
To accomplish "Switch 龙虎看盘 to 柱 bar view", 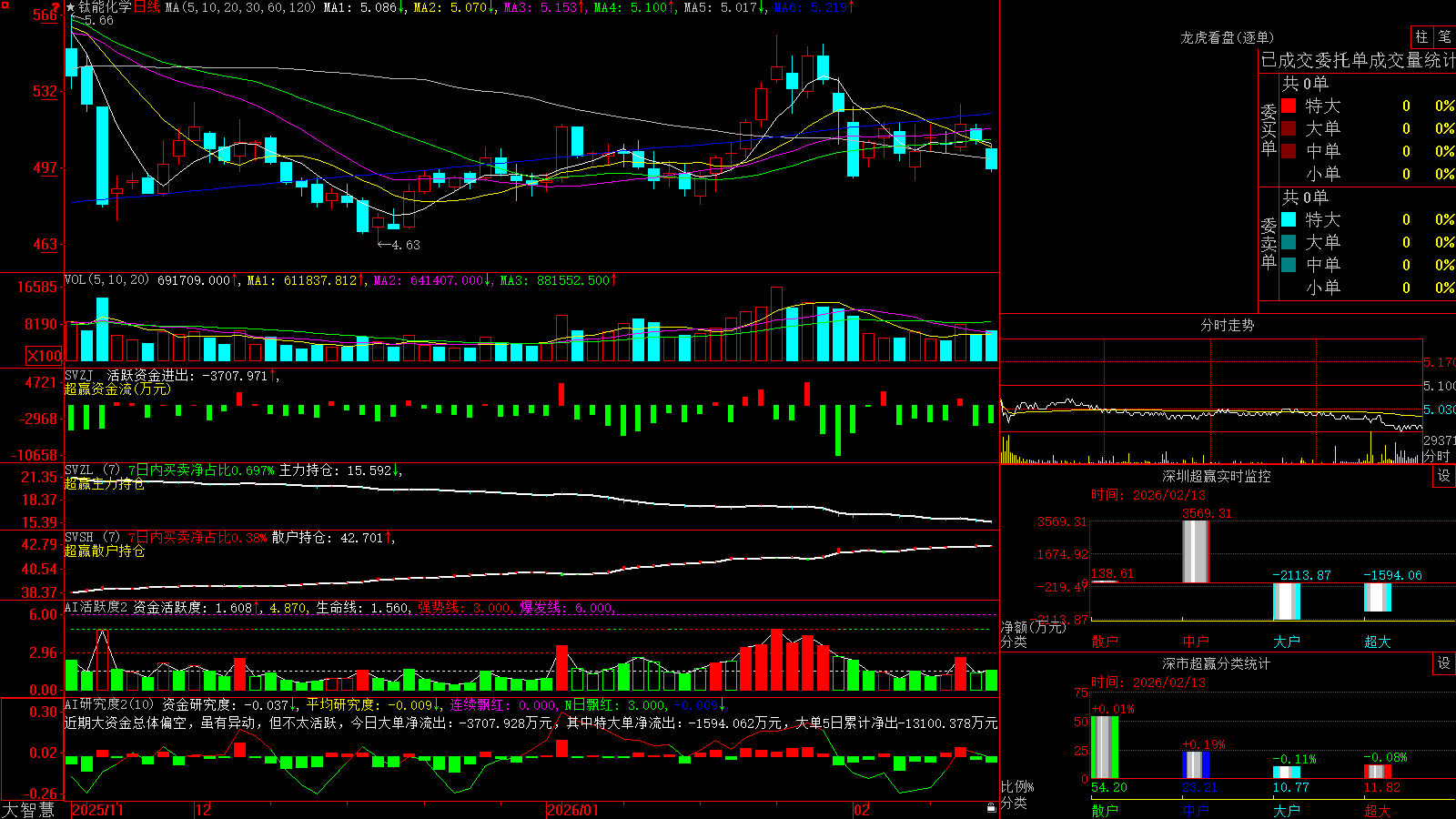I will coord(1421,37).
